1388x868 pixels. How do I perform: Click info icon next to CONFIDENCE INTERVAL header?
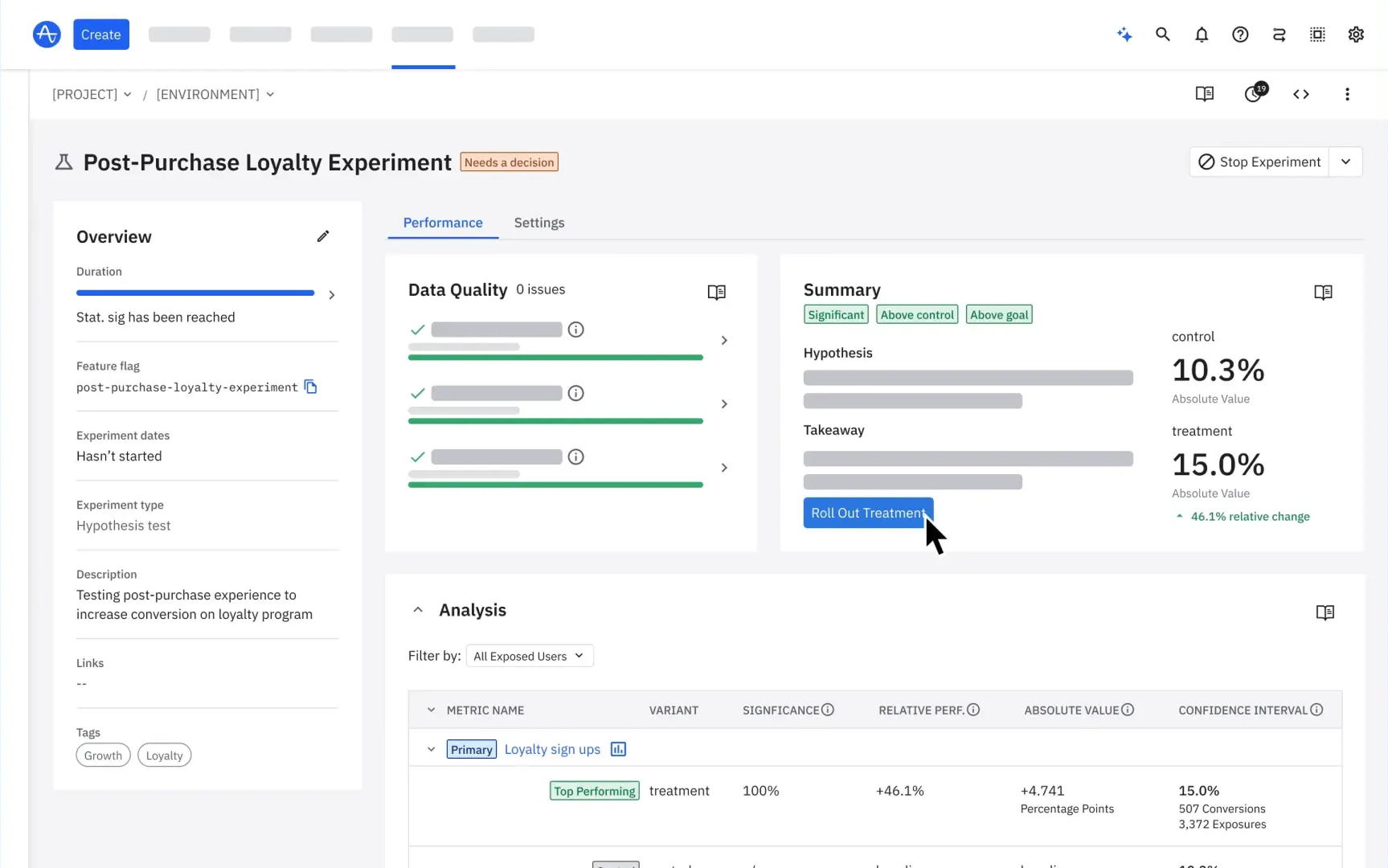point(1316,710)
